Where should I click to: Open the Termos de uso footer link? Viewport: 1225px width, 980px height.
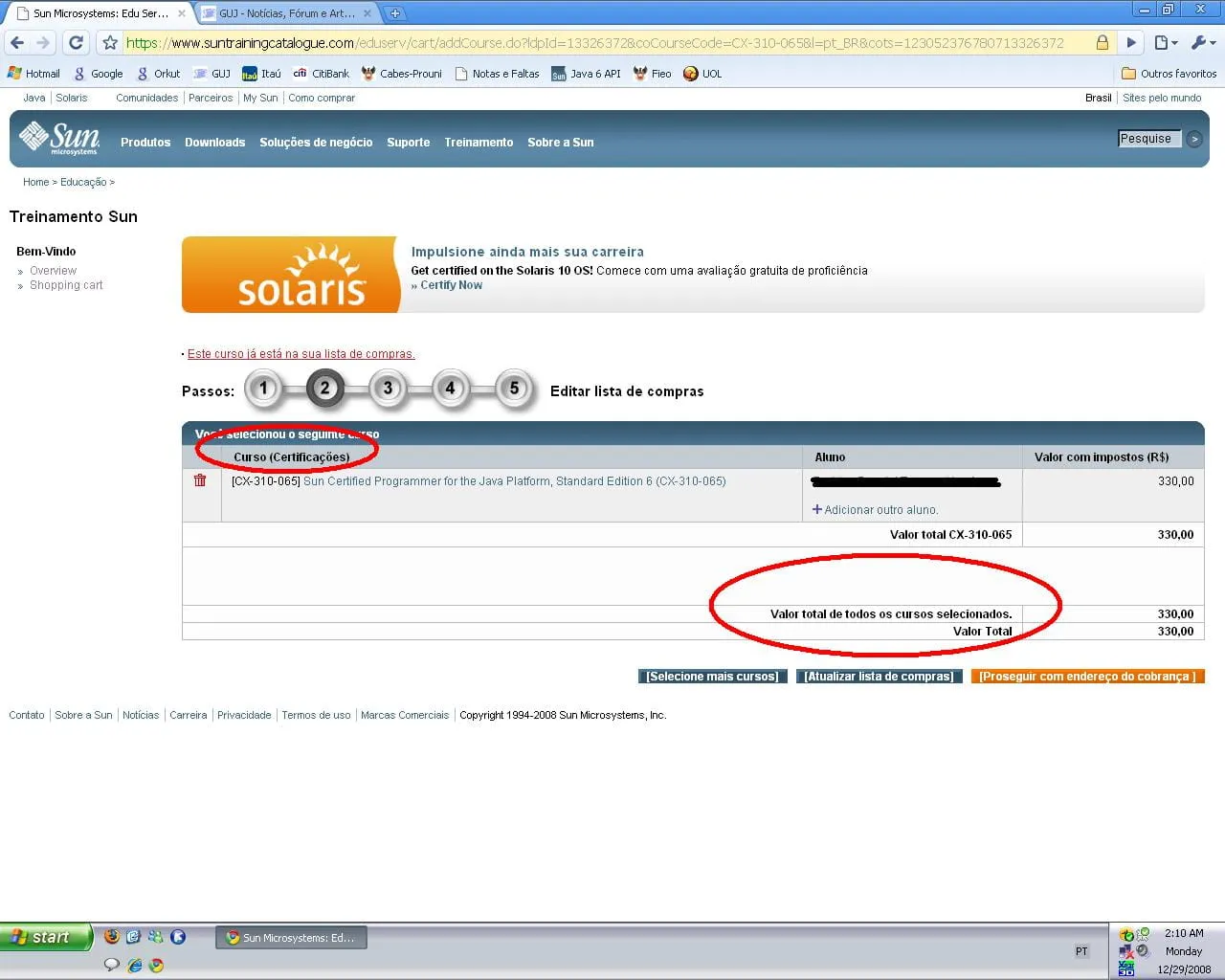coord(316,715)
